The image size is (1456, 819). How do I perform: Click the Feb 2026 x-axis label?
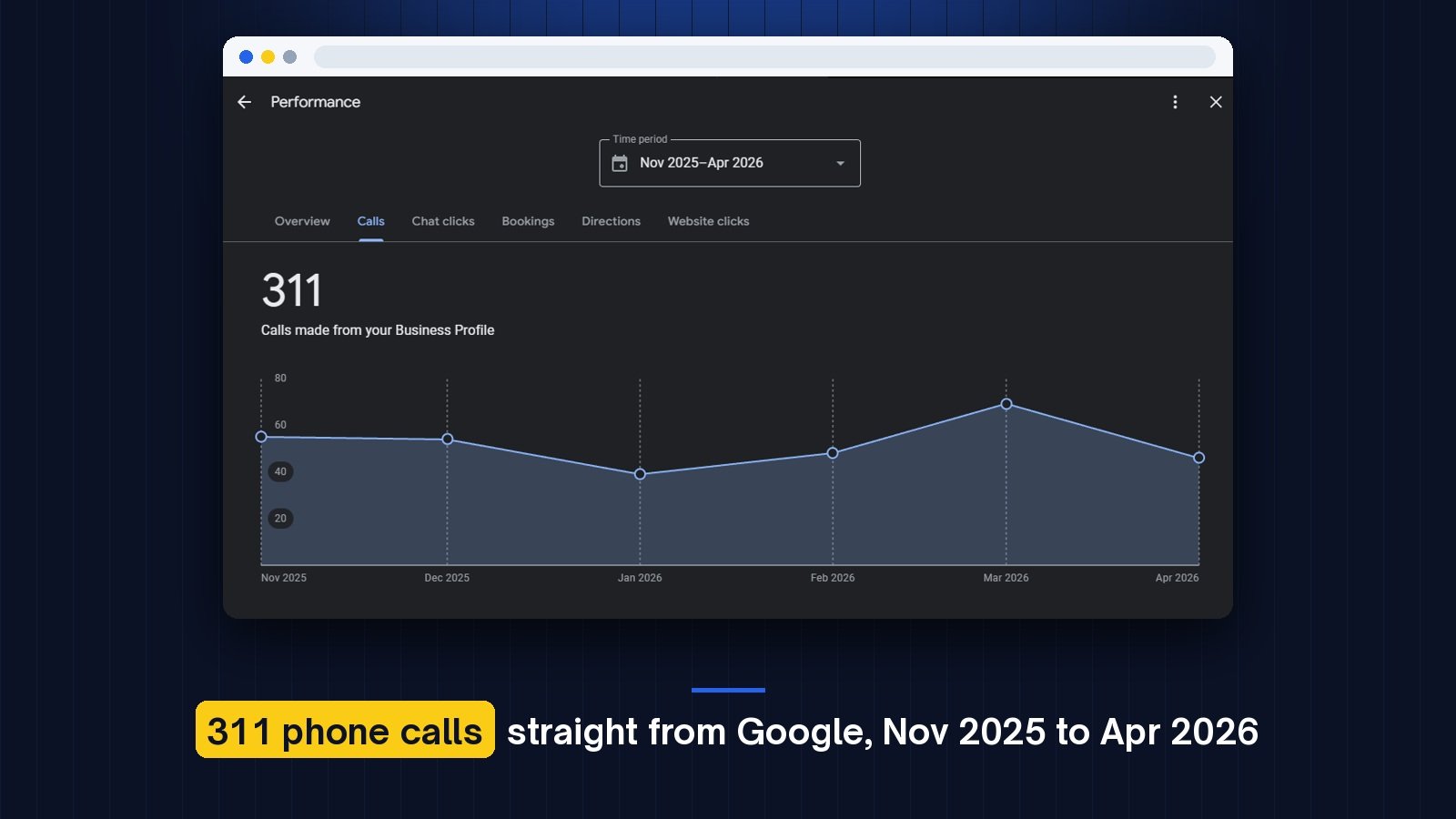(833, 578)
